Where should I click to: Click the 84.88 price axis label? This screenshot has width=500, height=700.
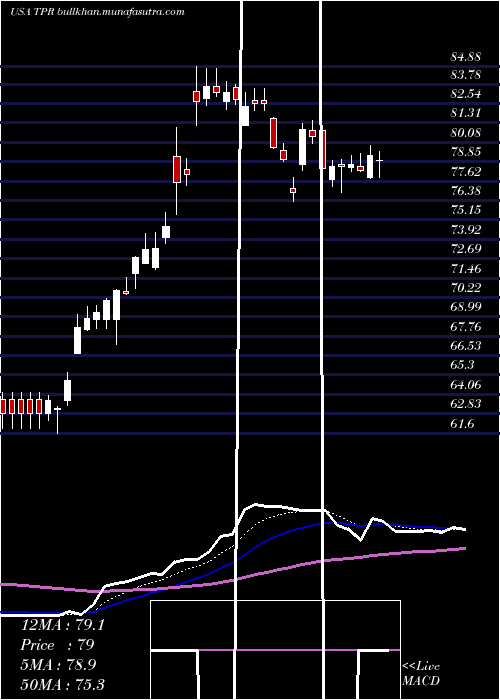pyautogui.click(x=466, y=57)
